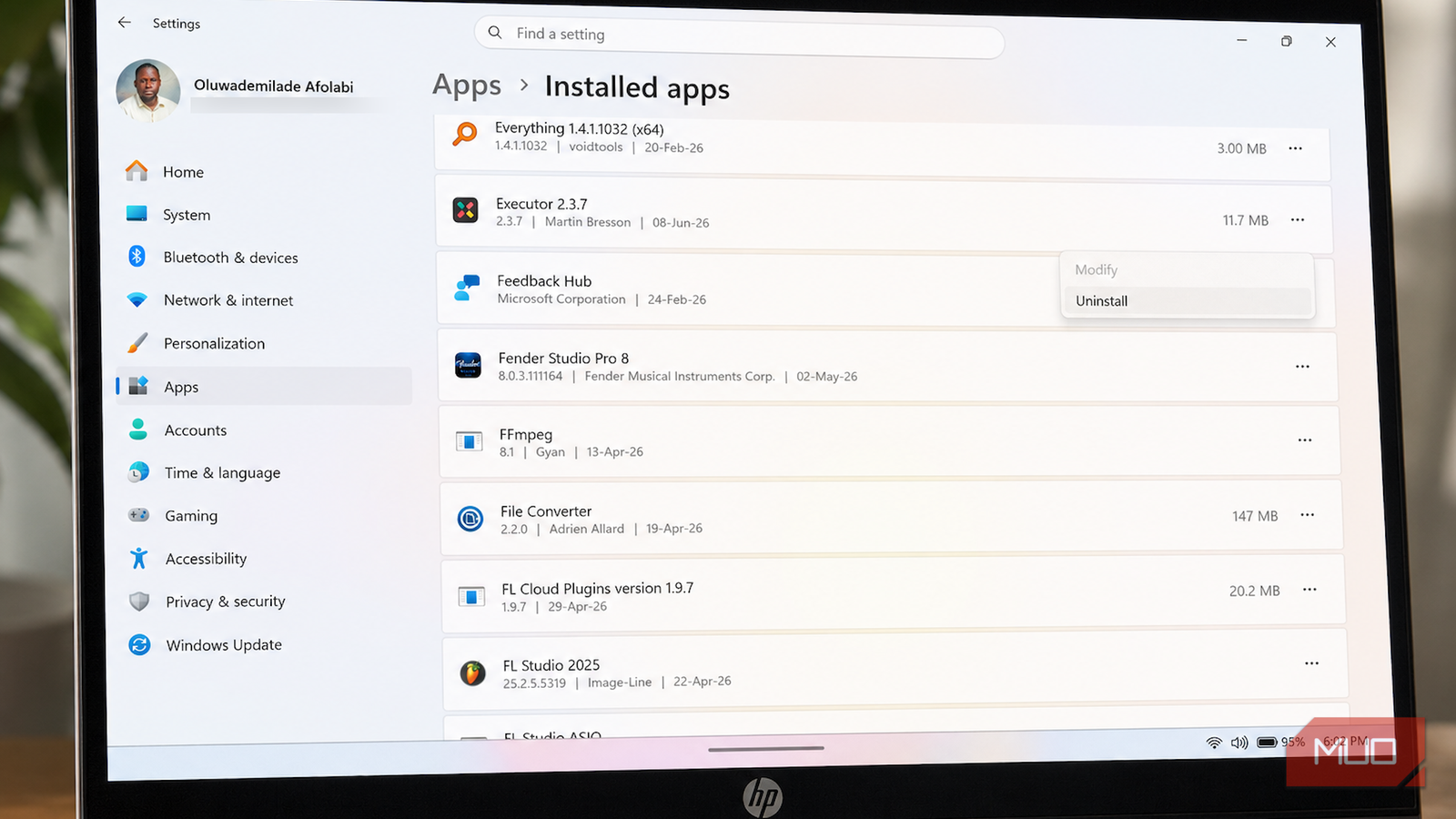Click the File Converter app icon

click(470, 519)
